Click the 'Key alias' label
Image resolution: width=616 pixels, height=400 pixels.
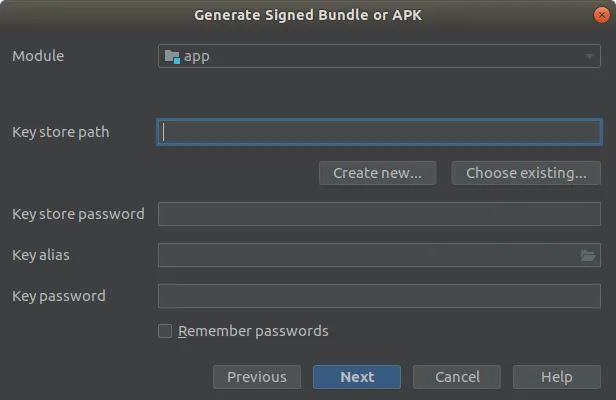click(x=41, y=255)
